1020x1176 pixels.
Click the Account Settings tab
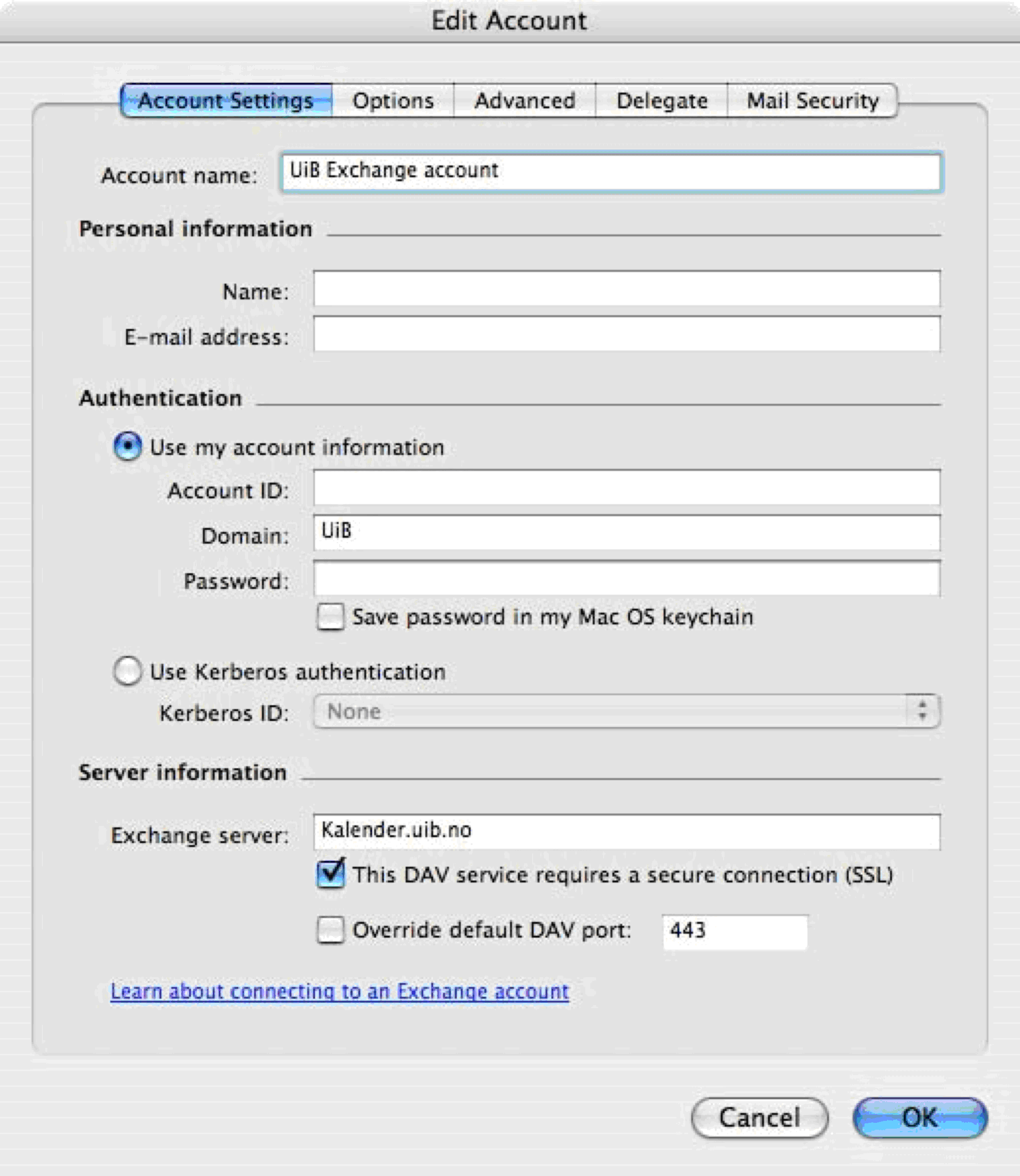pos(226,101)
